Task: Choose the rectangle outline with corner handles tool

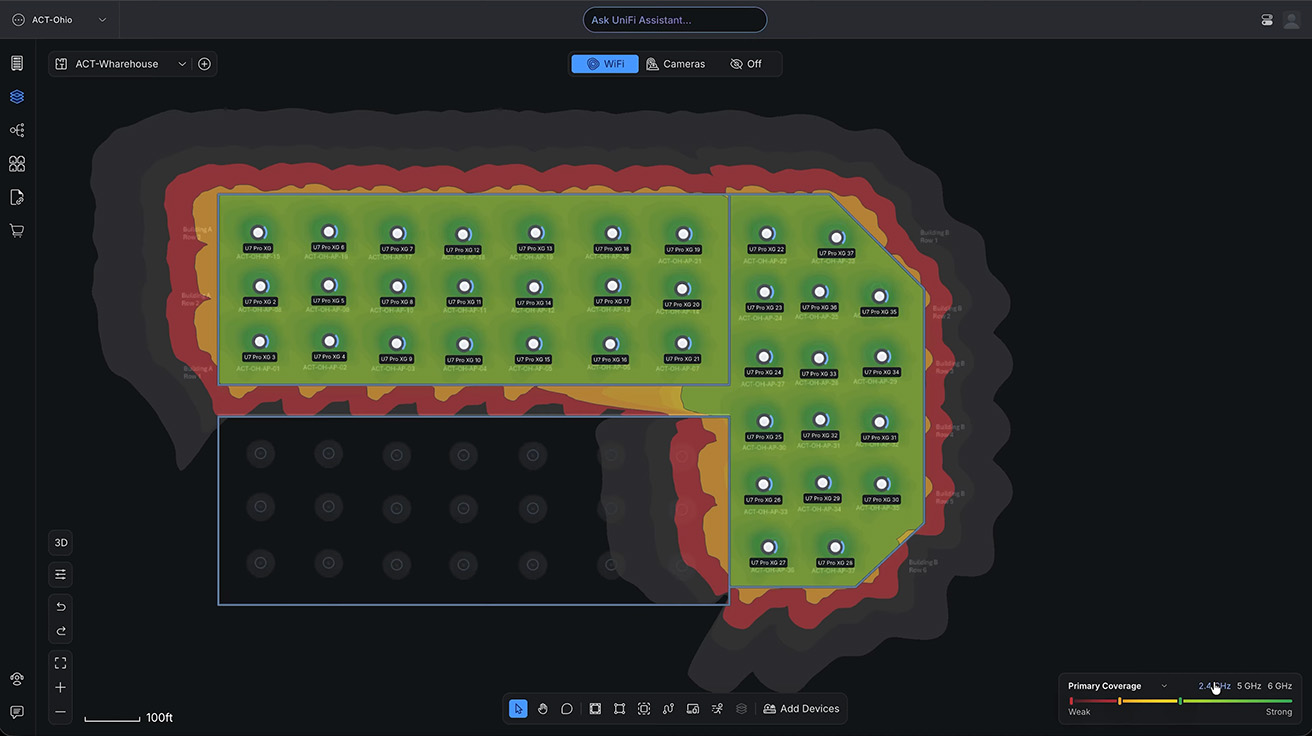Action: 620,709
